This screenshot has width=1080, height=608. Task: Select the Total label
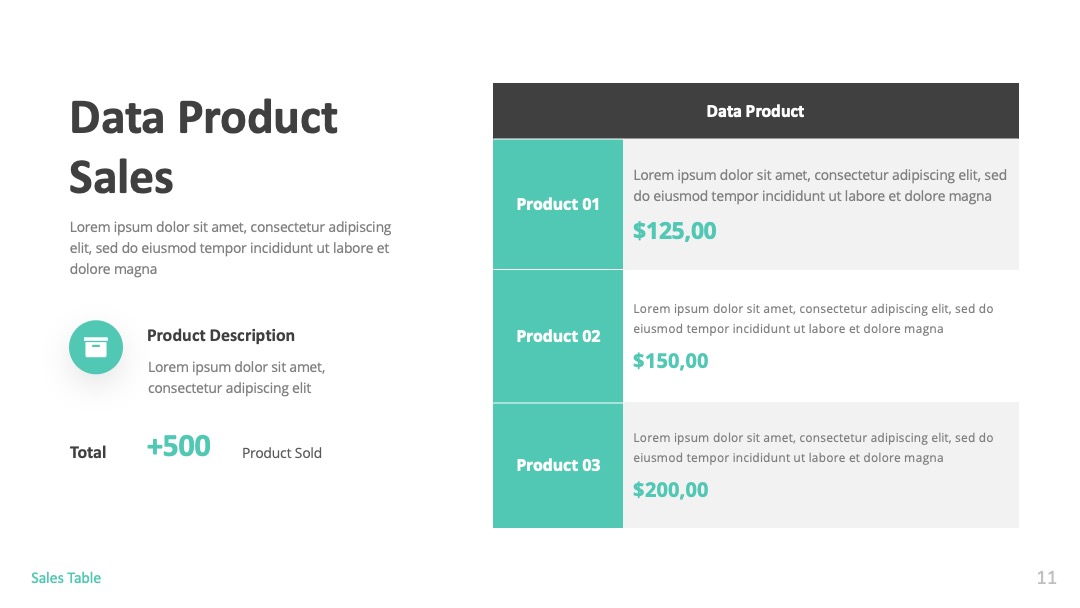tap(87, 452)
